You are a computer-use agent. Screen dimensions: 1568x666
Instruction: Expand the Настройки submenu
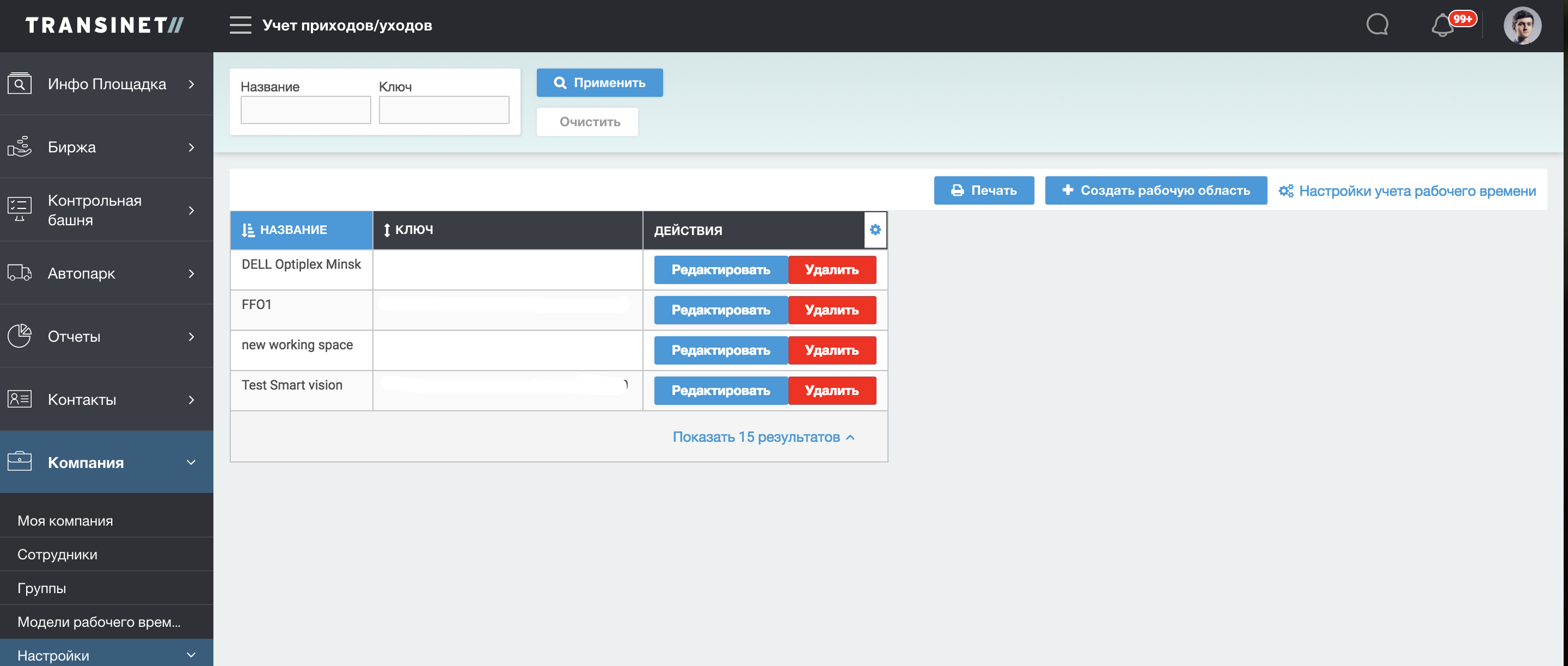coord(191,655)
